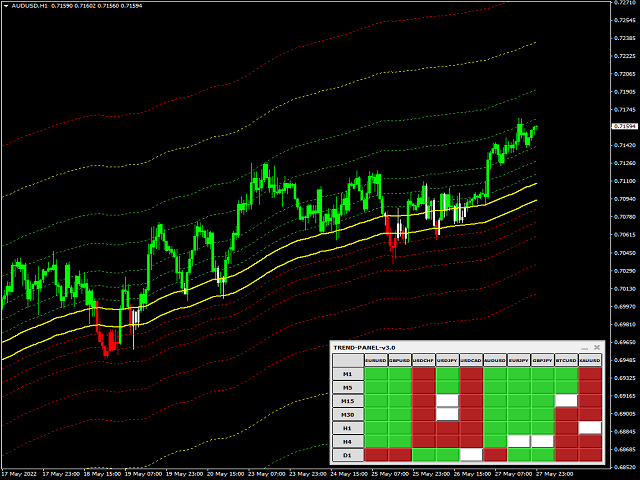Click the H4 timeframe row button

[348, 442]
